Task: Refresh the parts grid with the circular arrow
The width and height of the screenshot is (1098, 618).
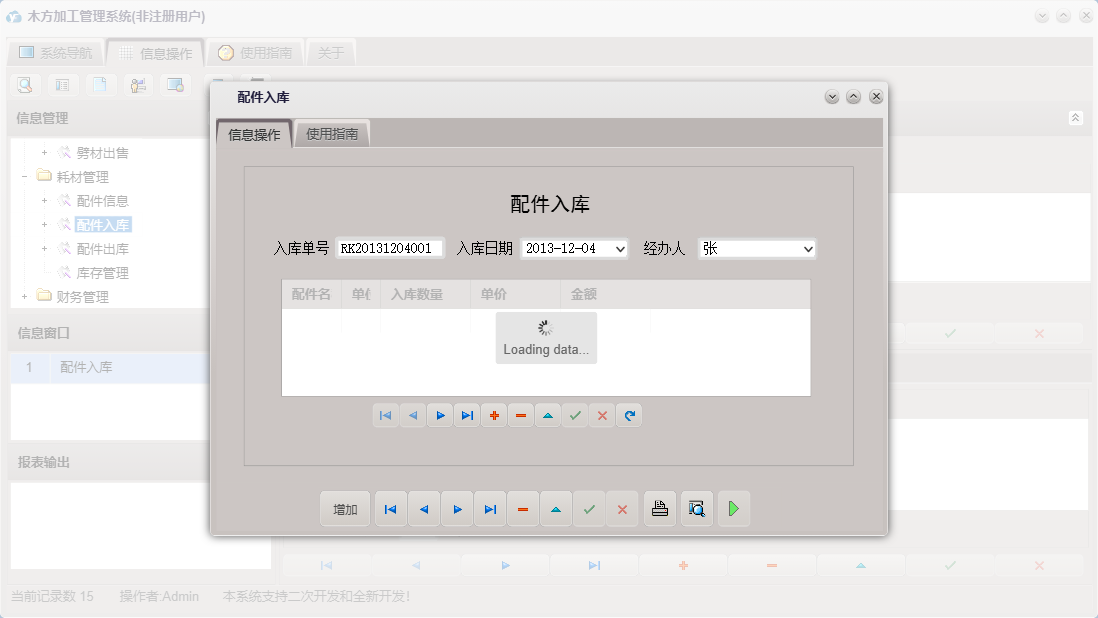Action: pyautogui.click(x=629, y=415)
